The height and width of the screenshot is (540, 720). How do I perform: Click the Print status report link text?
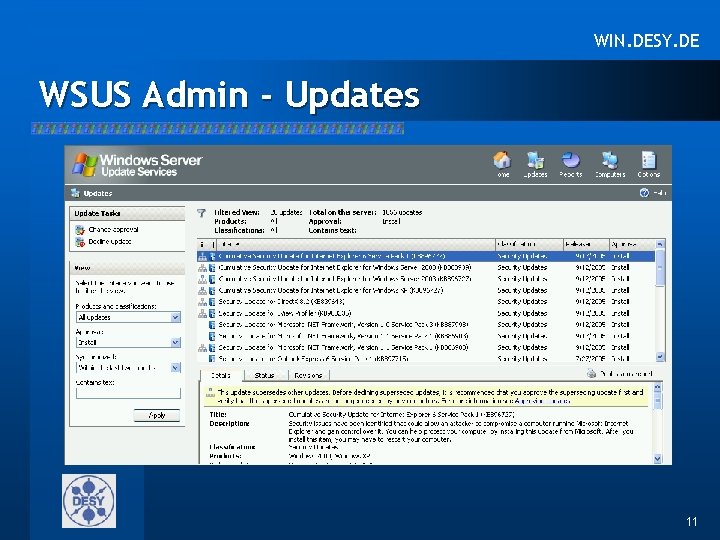[626, 374]
